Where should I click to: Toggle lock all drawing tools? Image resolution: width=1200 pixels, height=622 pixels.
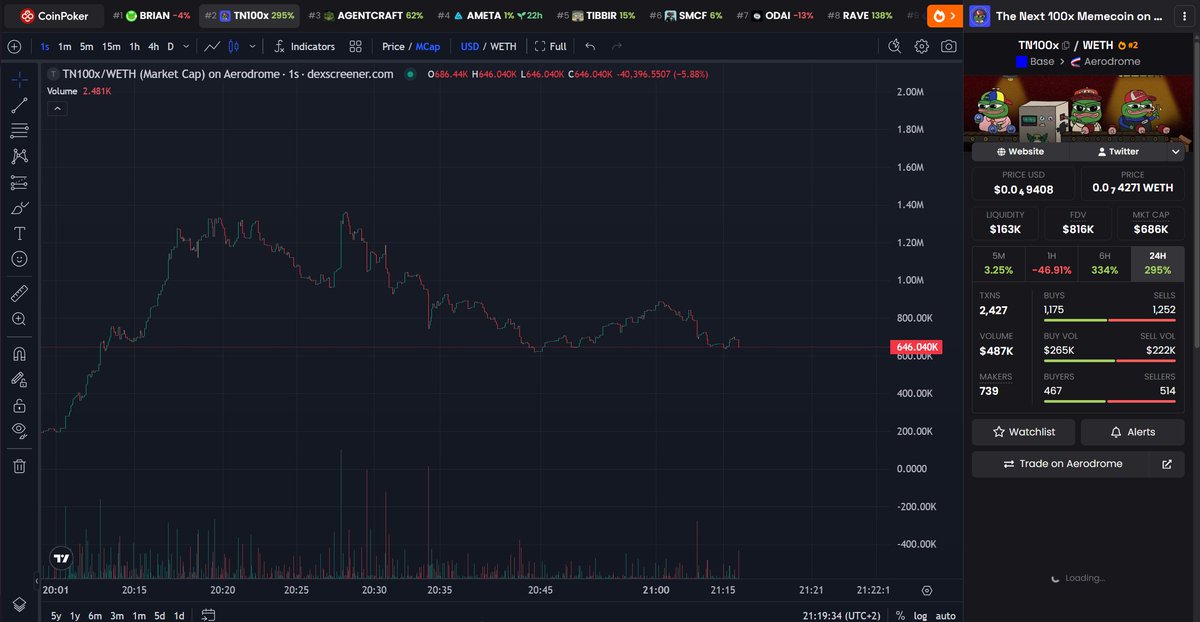click(19, 405)
